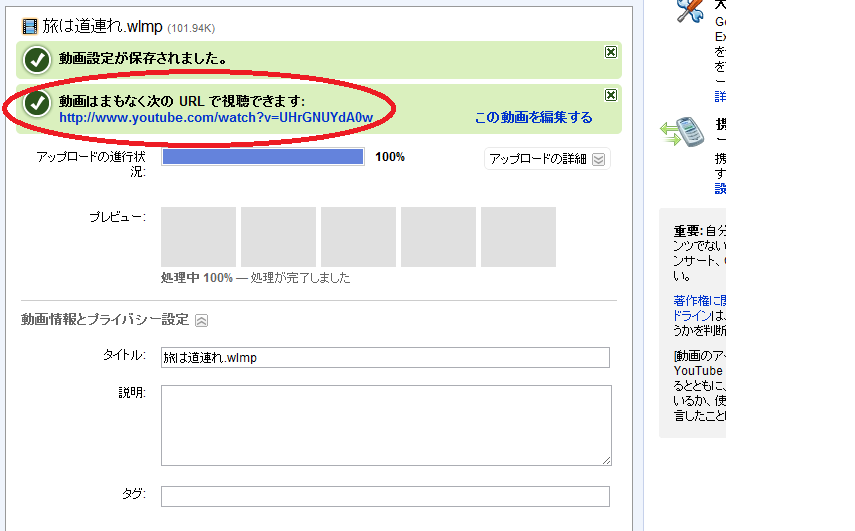Click the 100% upload percentage text
Viewport: 855px width, 531px height.
[390, 157]
